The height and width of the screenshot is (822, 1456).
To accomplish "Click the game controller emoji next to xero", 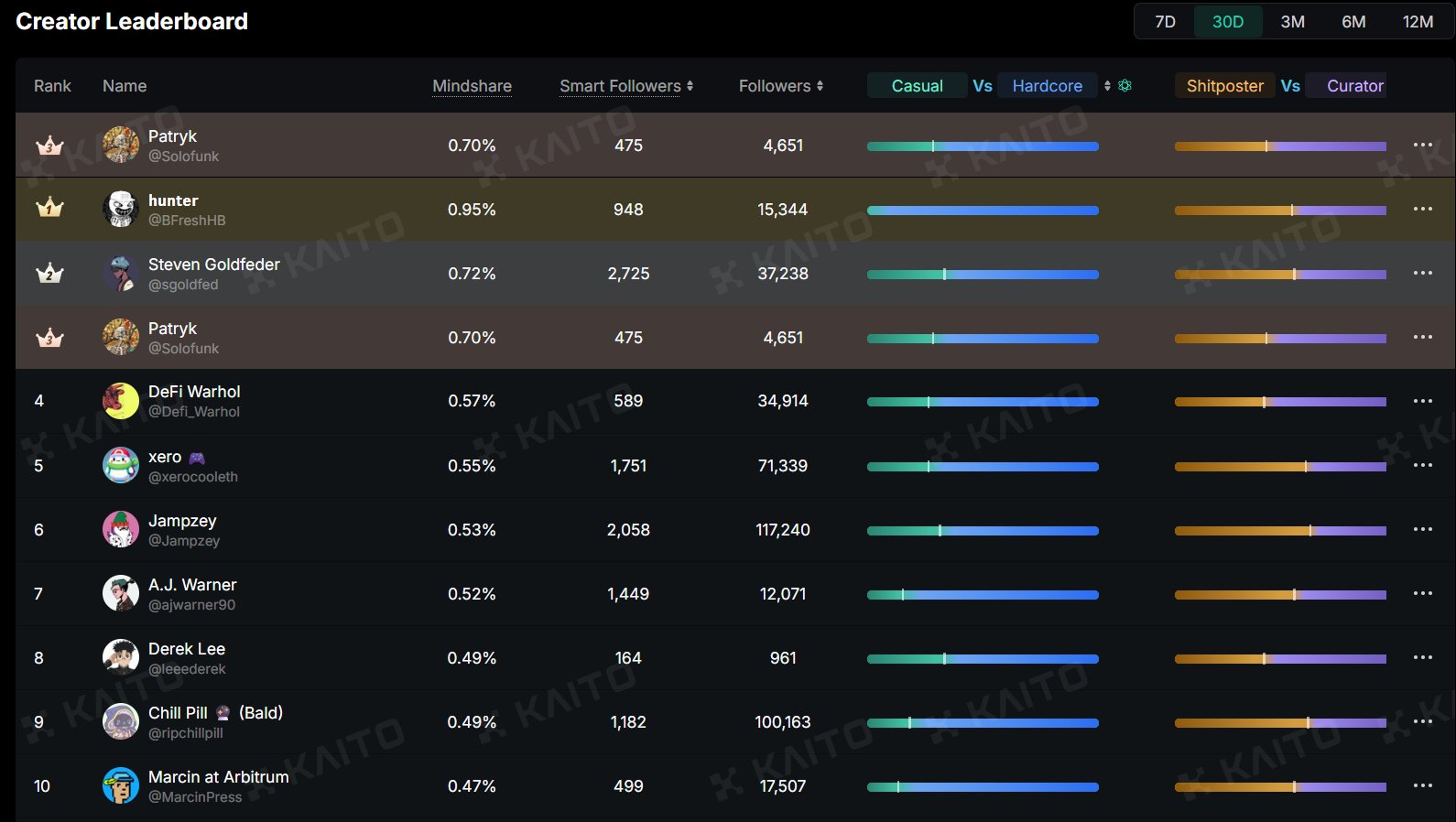I will pyautogui.click(x=197, y=458).
